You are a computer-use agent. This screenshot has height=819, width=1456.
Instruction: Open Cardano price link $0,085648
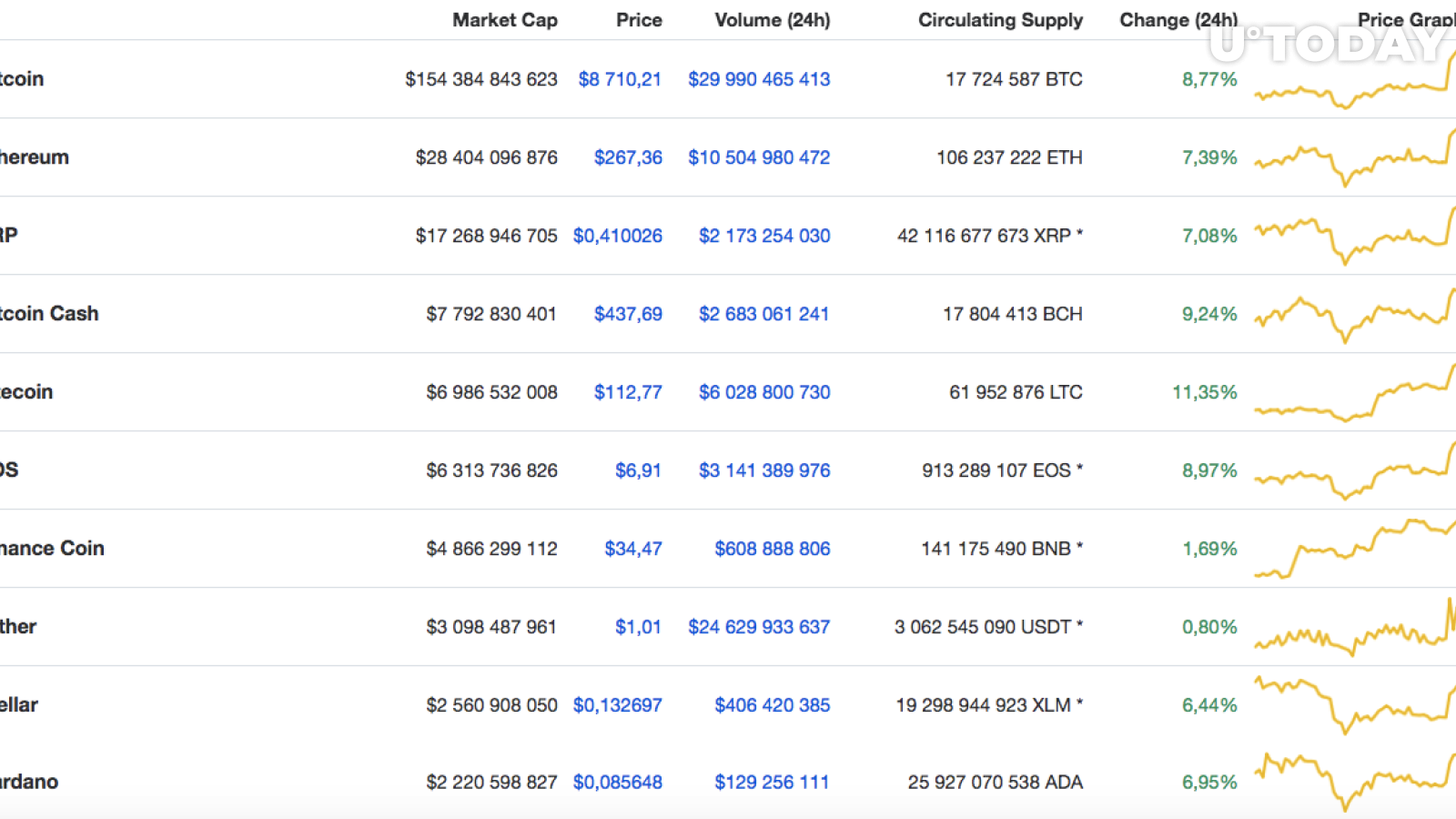(618, 783)
